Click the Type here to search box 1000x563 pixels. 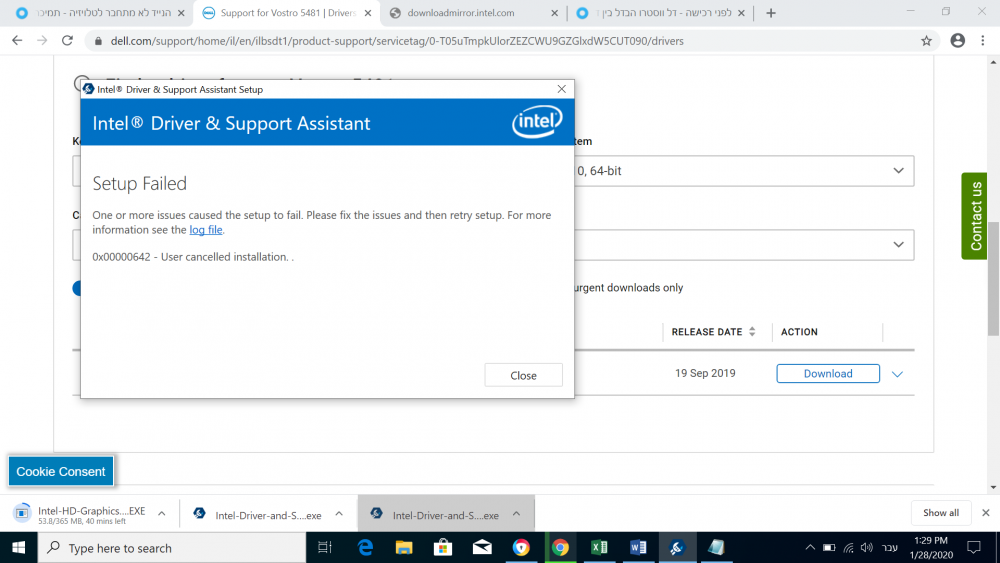(x=172, y=548)
